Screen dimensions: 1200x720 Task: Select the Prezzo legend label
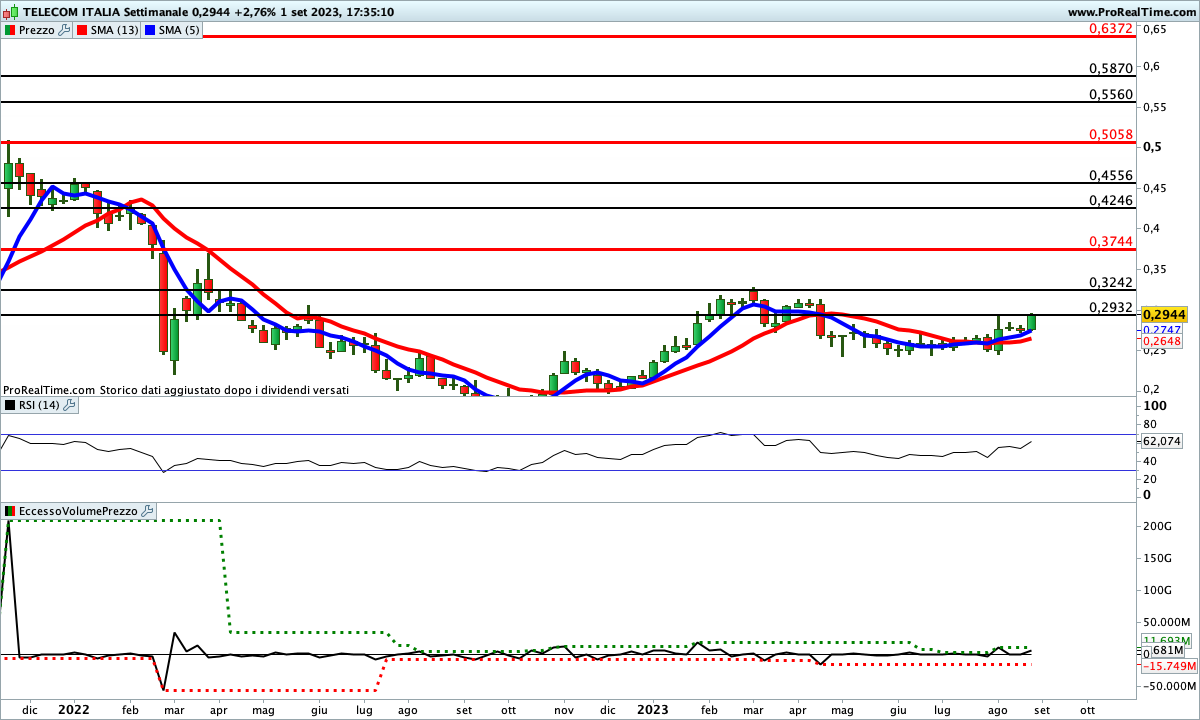[x=38, y=30]
